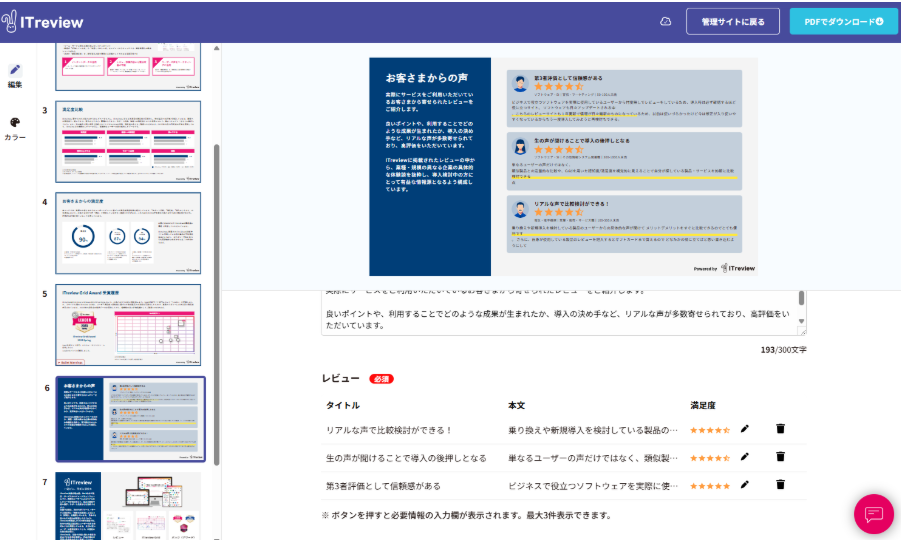Click review title 第3者評価として信頼感がある

[x=383, y=486]
